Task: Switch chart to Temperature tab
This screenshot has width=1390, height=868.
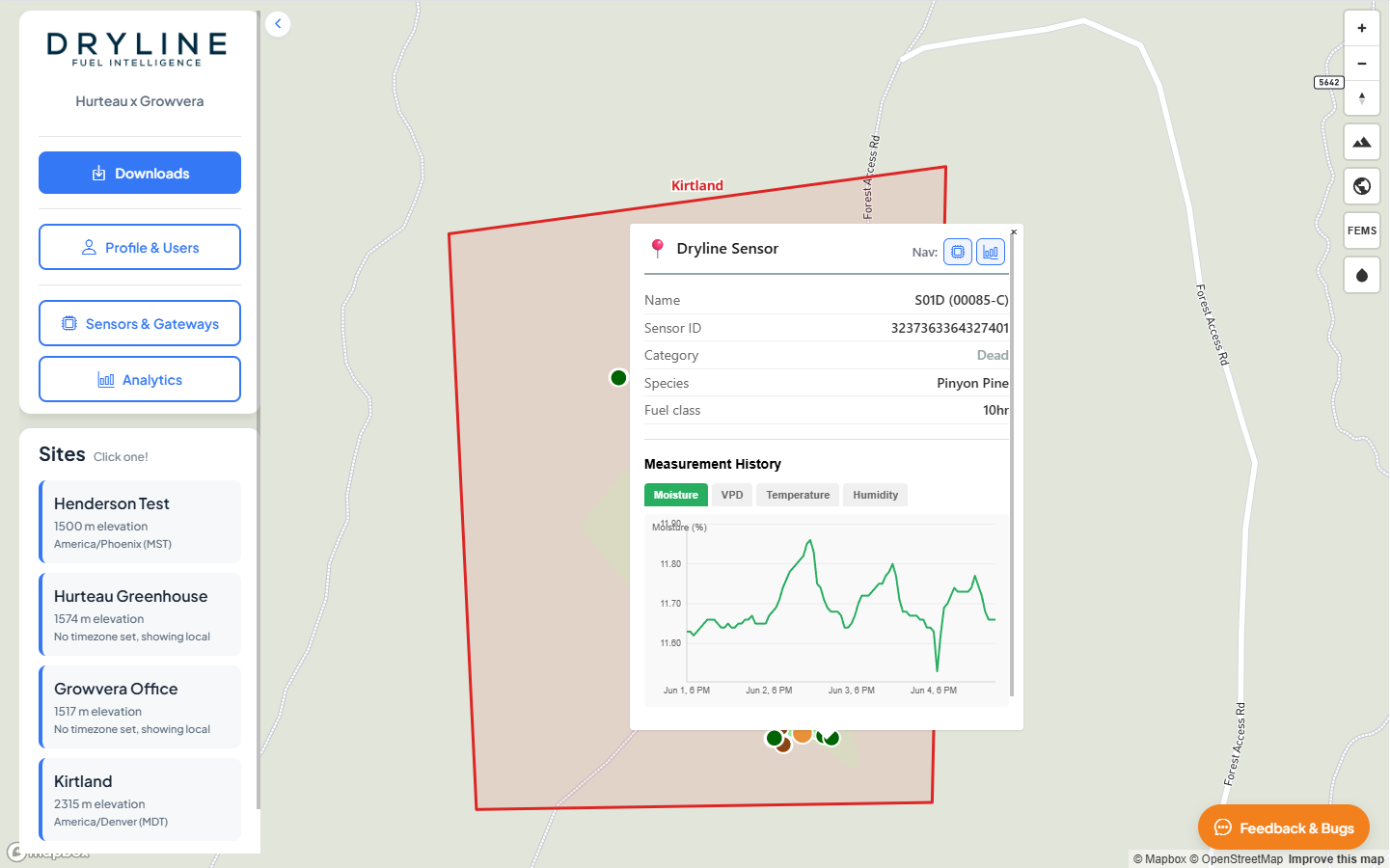Action: 798,495
